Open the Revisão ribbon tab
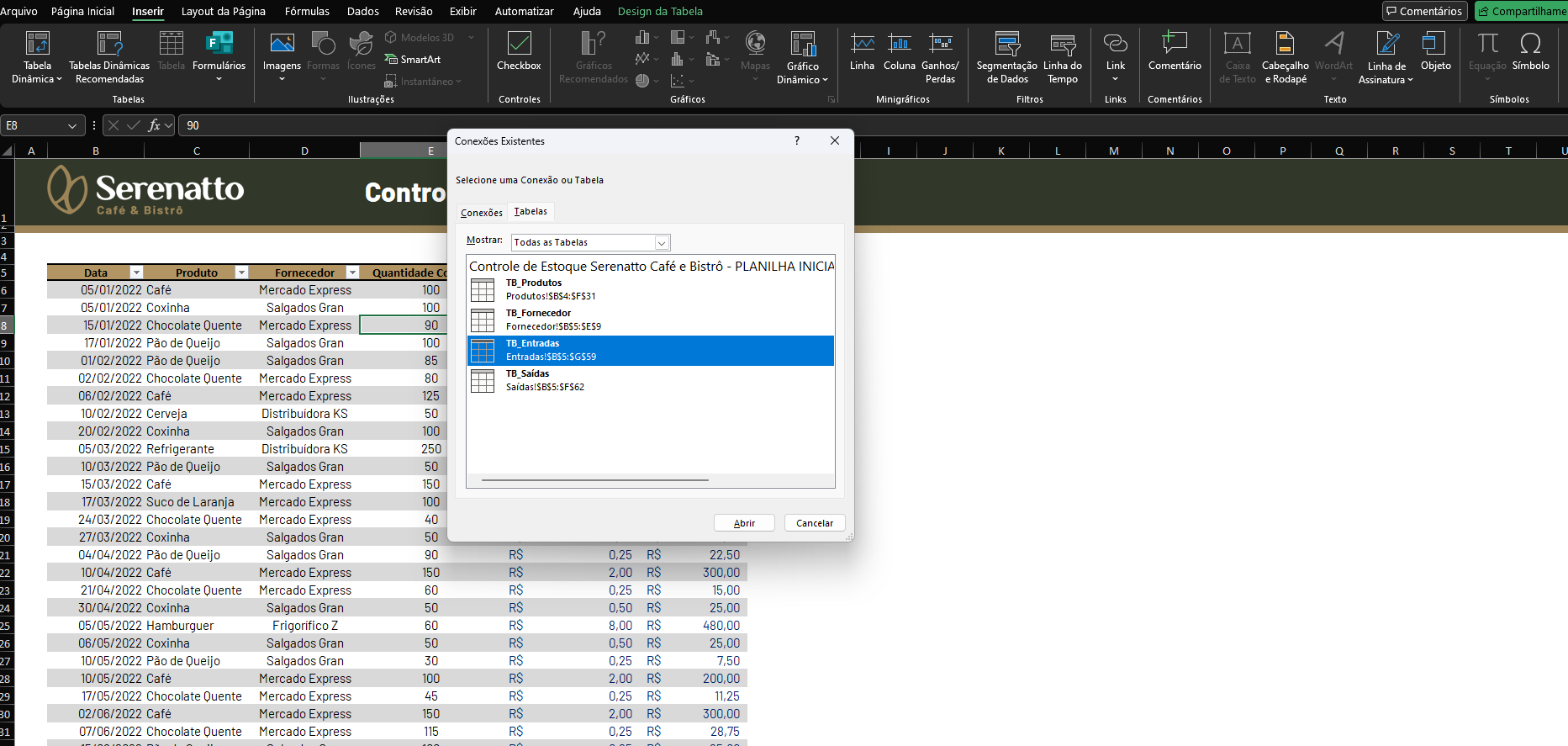The width and height of the screenshot is (1568, 746). pyautogui.click(x=414, y=11)
